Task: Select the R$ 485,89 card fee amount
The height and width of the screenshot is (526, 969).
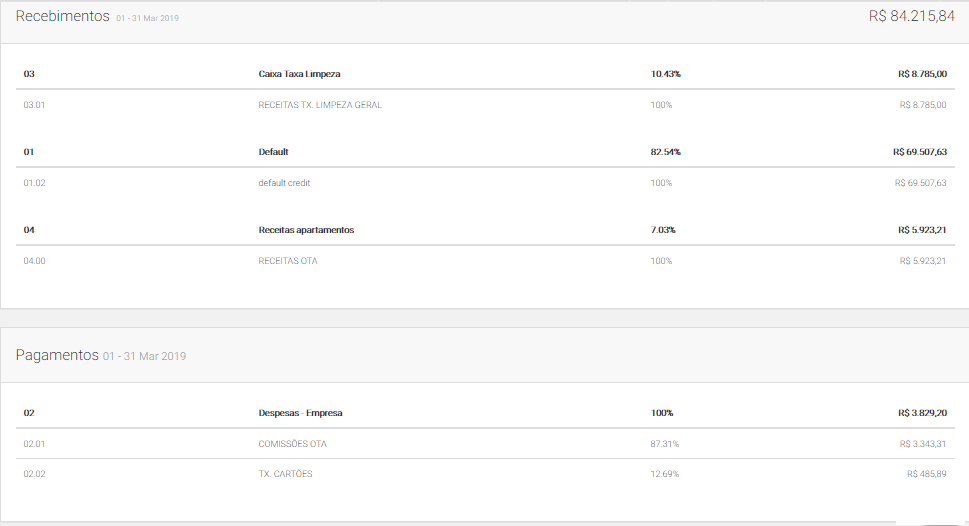Action: (x=927, y=474)
